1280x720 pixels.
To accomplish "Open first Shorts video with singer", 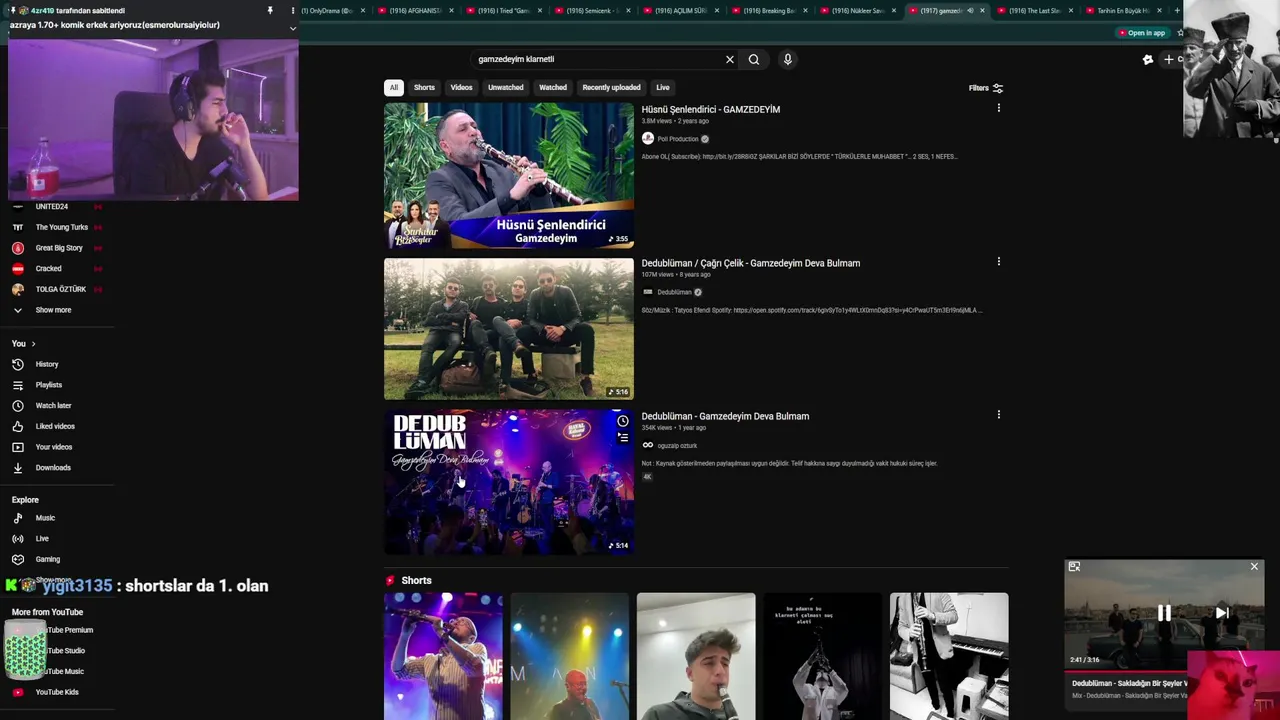I will tap(443, 656).
